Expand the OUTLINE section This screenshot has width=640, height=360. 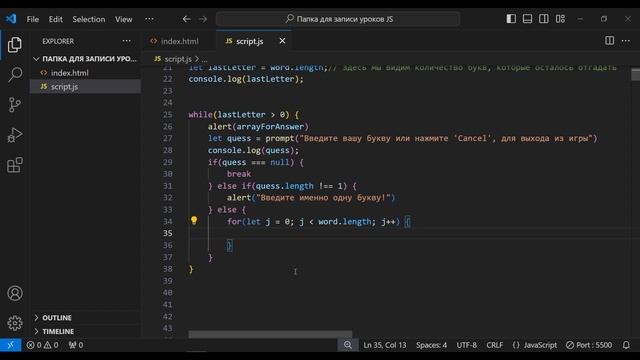coord(85,317)
